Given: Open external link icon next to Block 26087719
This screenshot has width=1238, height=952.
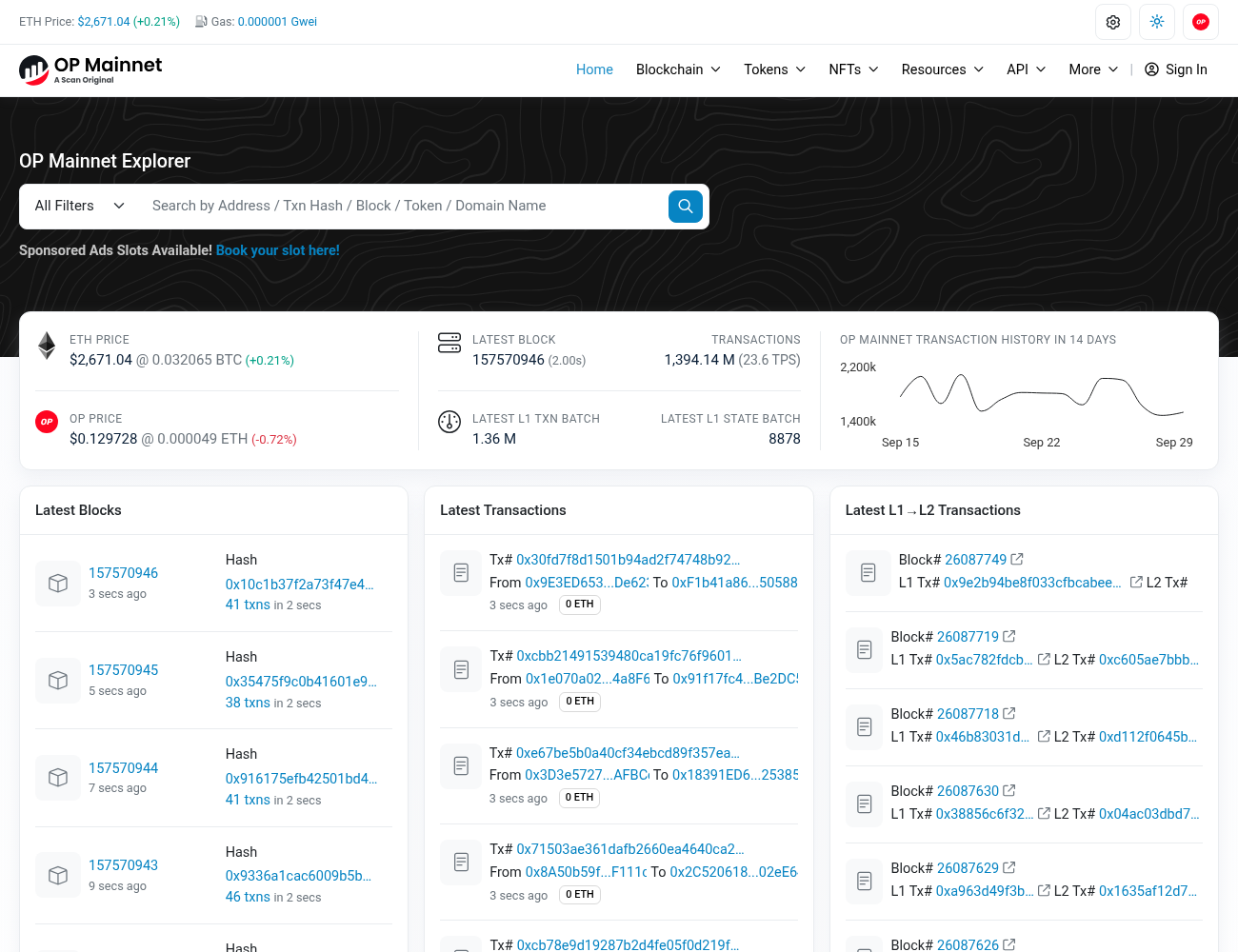Looking at the screenshot, I should (1009, 636).
